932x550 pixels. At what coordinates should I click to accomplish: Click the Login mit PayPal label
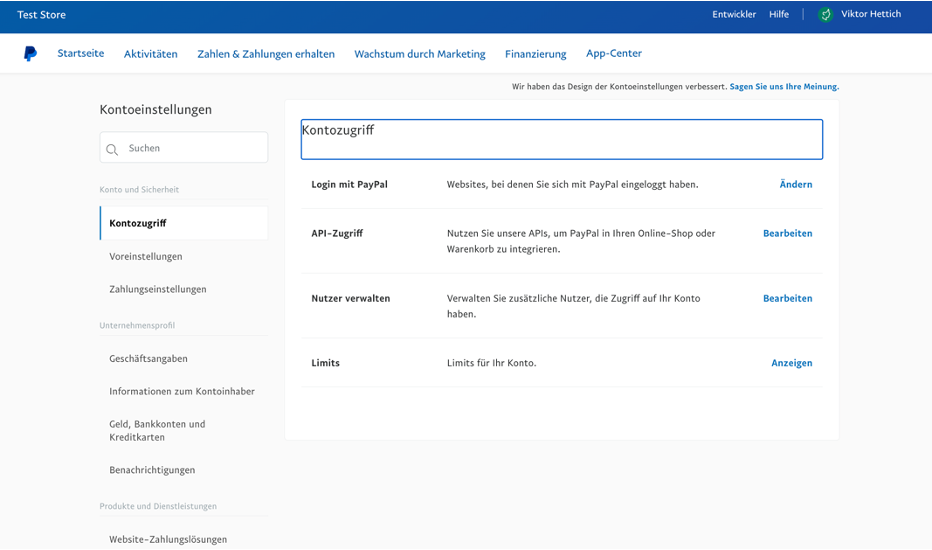350,185
